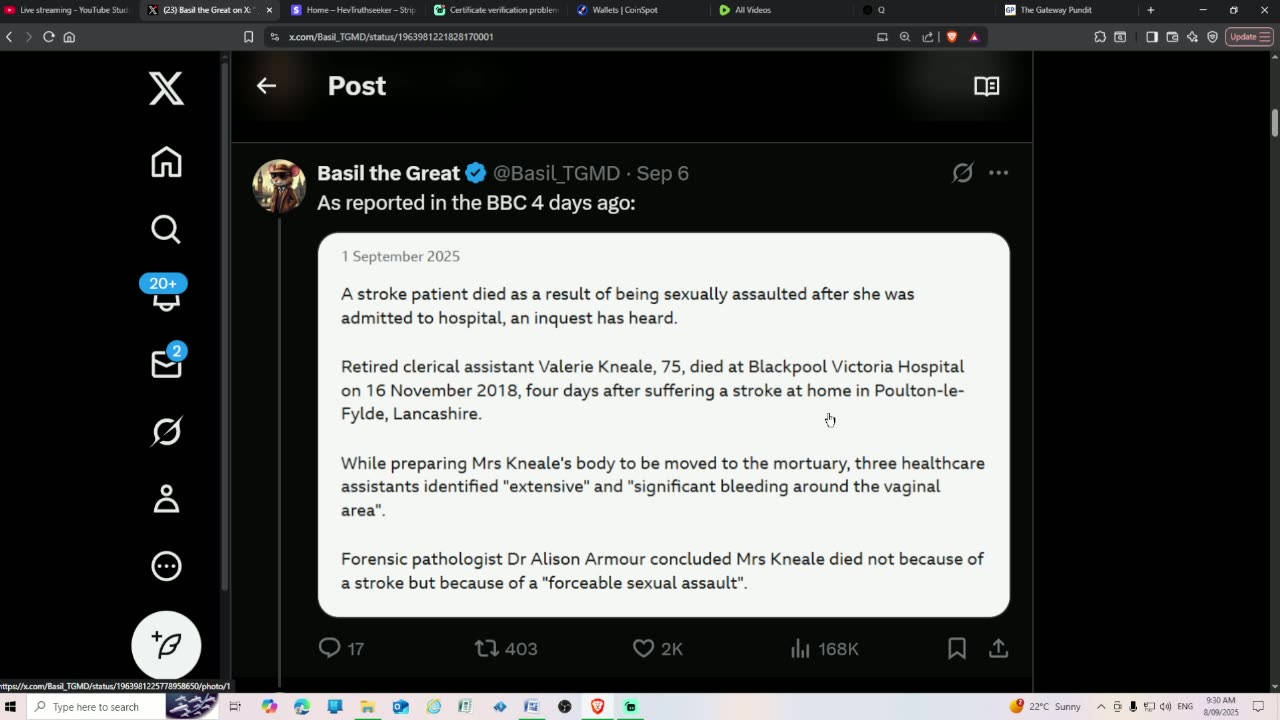The height and width of the screenshot is (720, 1280).
Task: Click the browser Update button
Action: click(x=1248, y=37)
